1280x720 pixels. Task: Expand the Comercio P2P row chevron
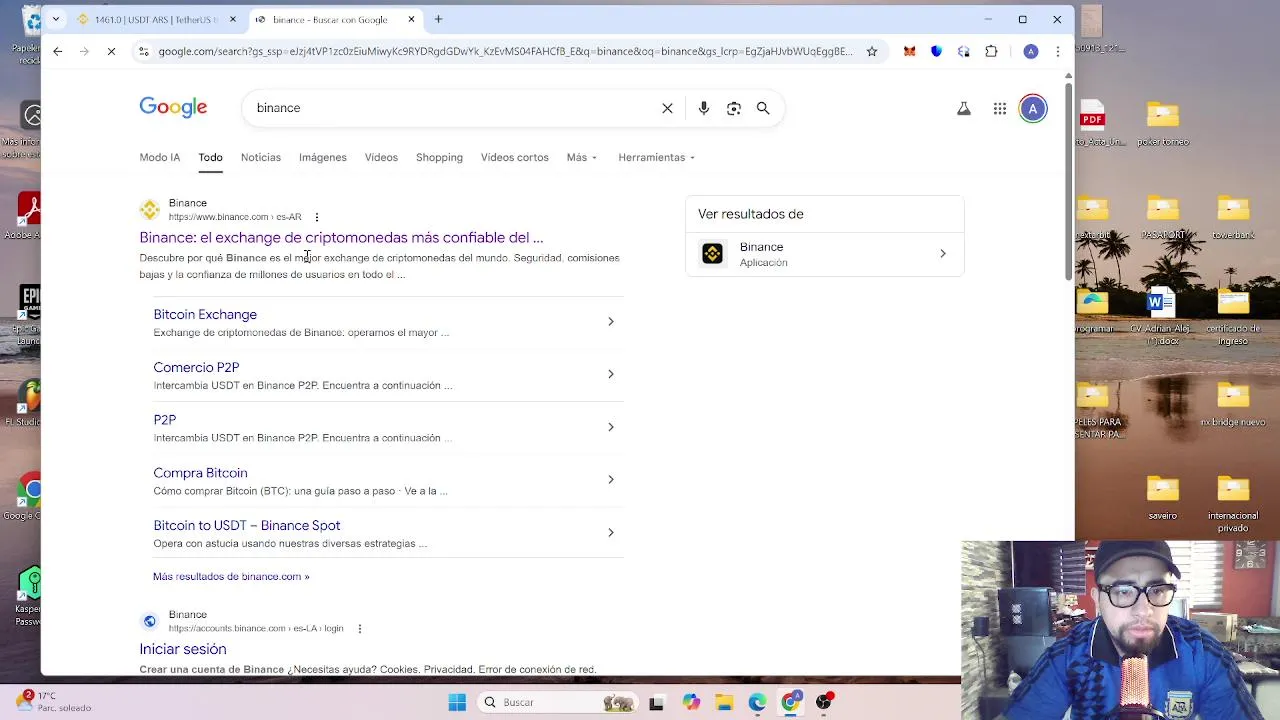tap(610, 374)
